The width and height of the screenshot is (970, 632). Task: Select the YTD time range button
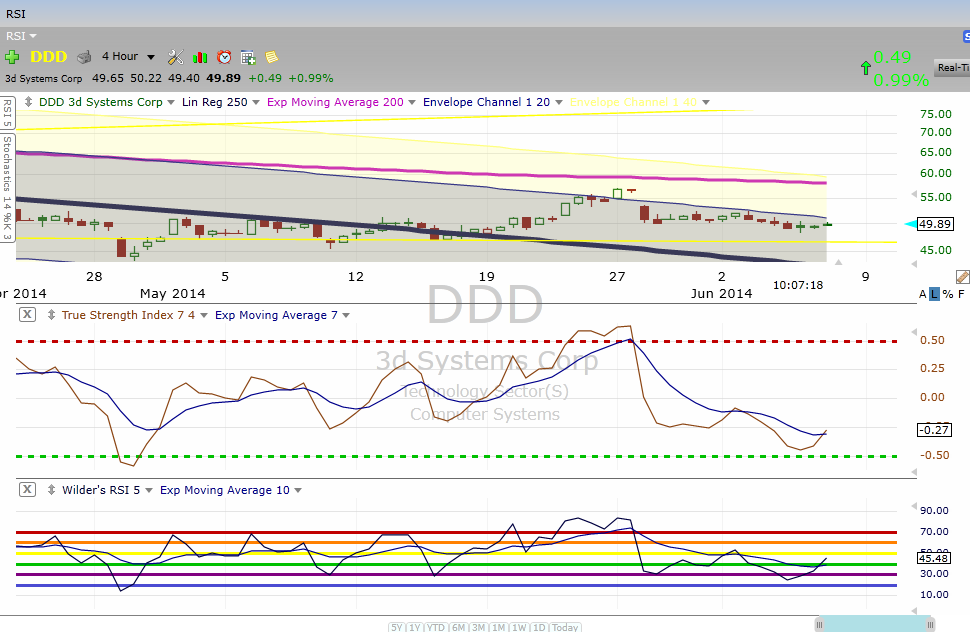pos(436,627)
